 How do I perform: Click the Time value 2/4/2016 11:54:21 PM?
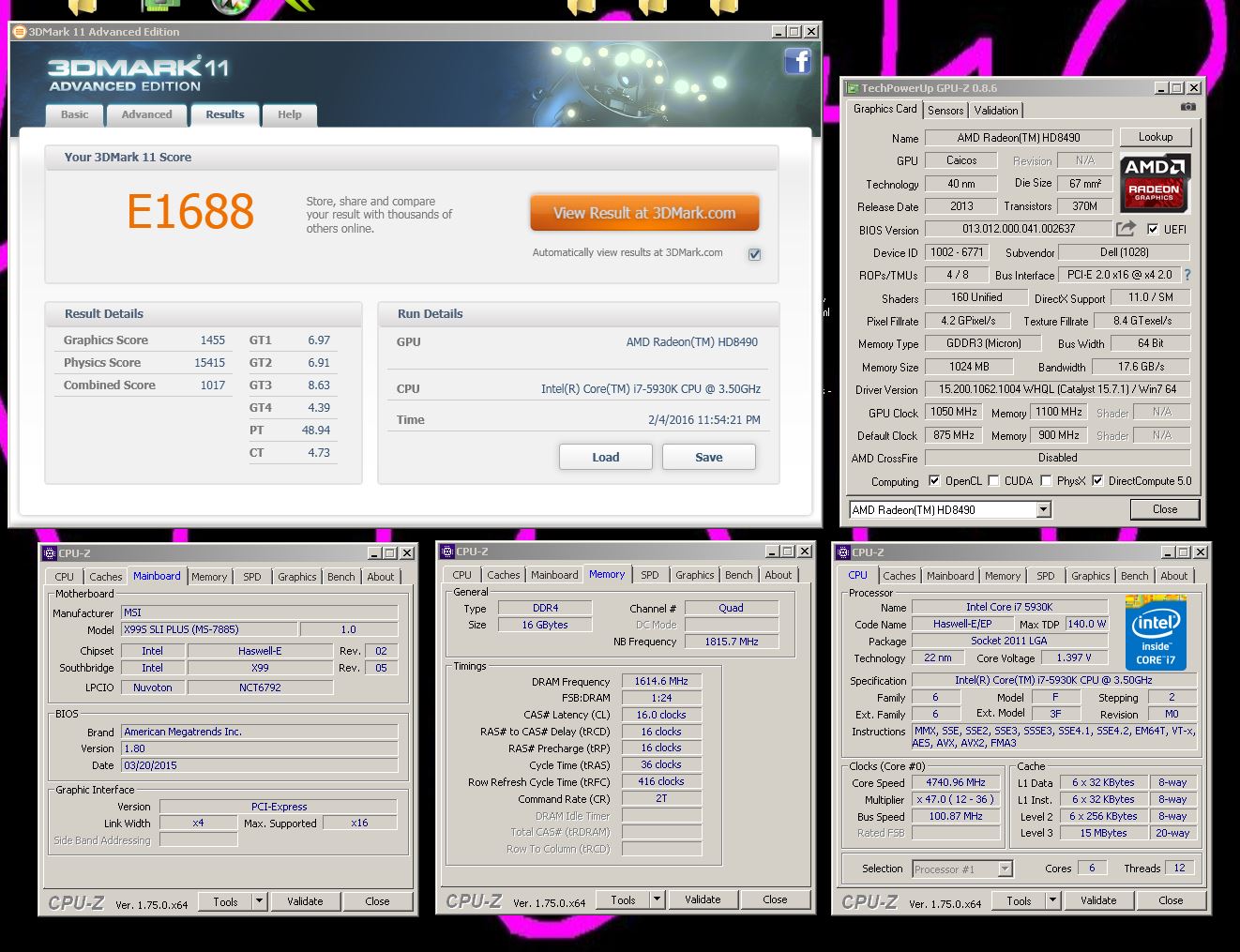[x=704, y=420]
